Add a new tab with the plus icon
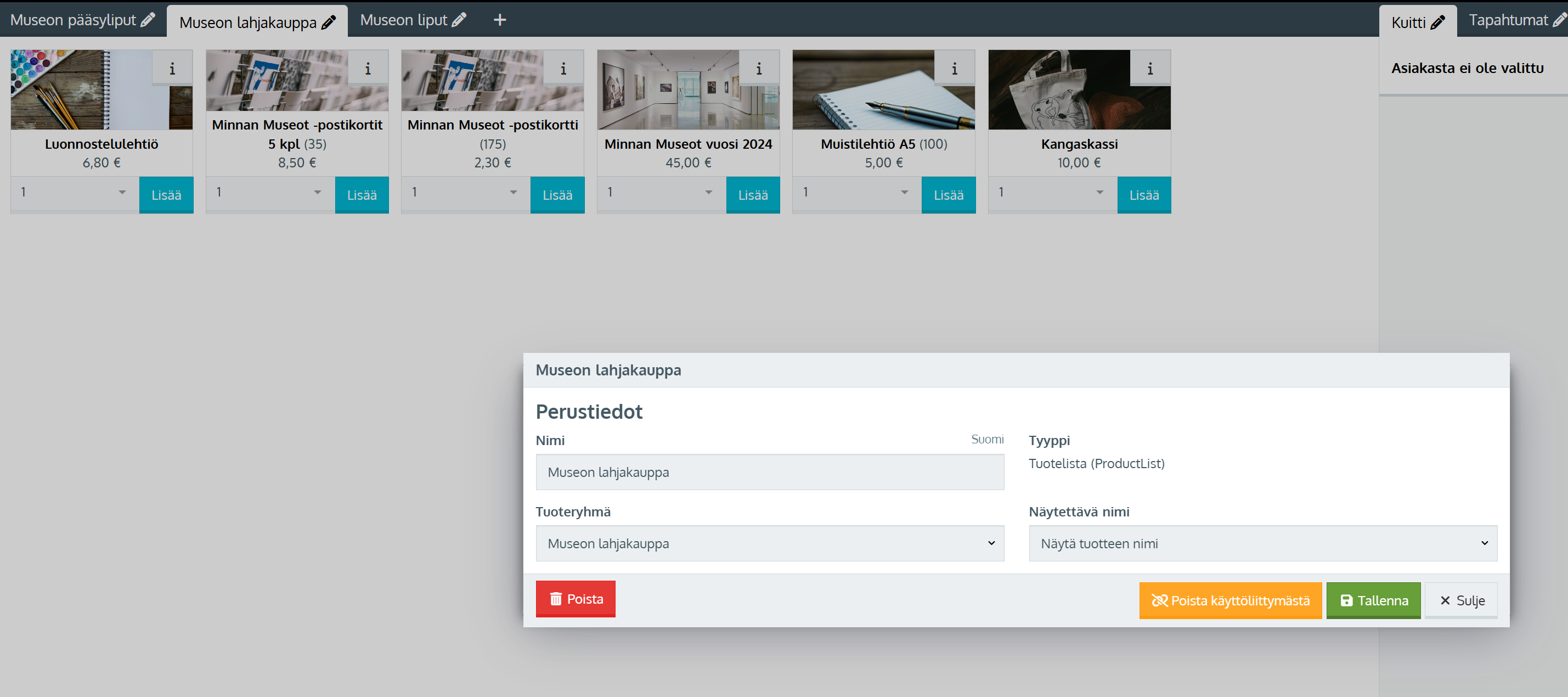The height and width of the screenshot is (697, 1568). [500, 20]
